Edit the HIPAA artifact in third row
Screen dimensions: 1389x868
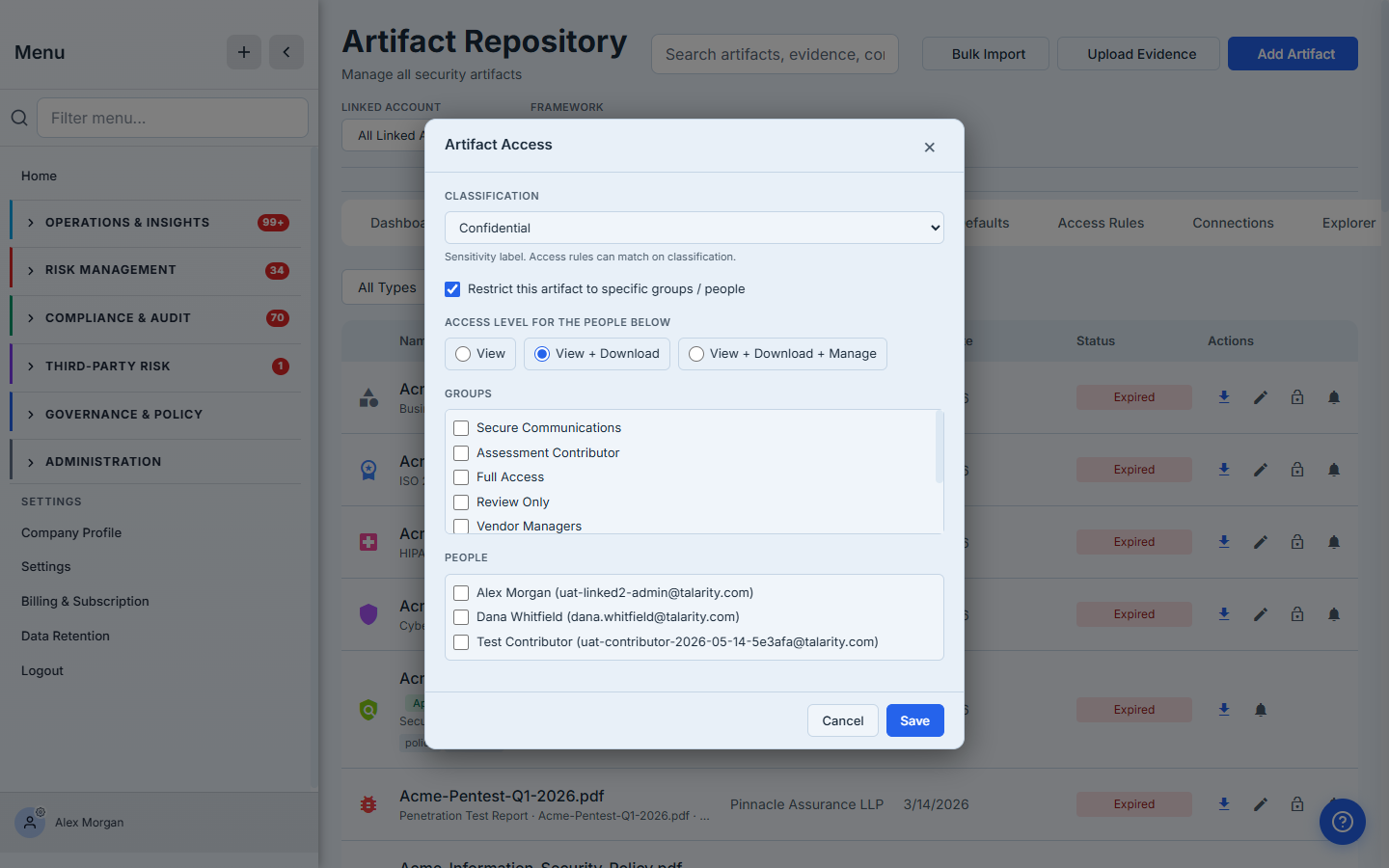[x=1261, y=542]
